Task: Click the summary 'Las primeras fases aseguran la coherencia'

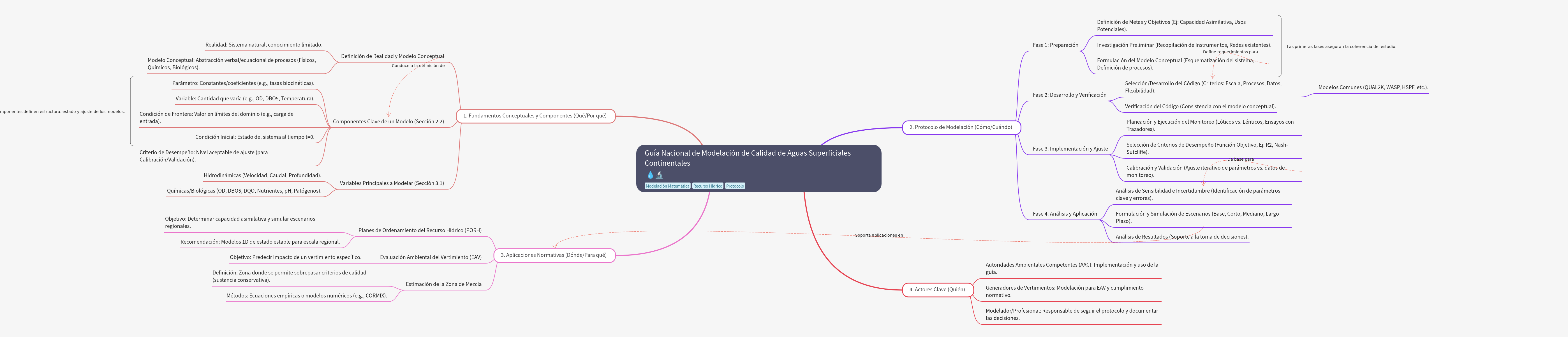Action: pos(1341,47)
